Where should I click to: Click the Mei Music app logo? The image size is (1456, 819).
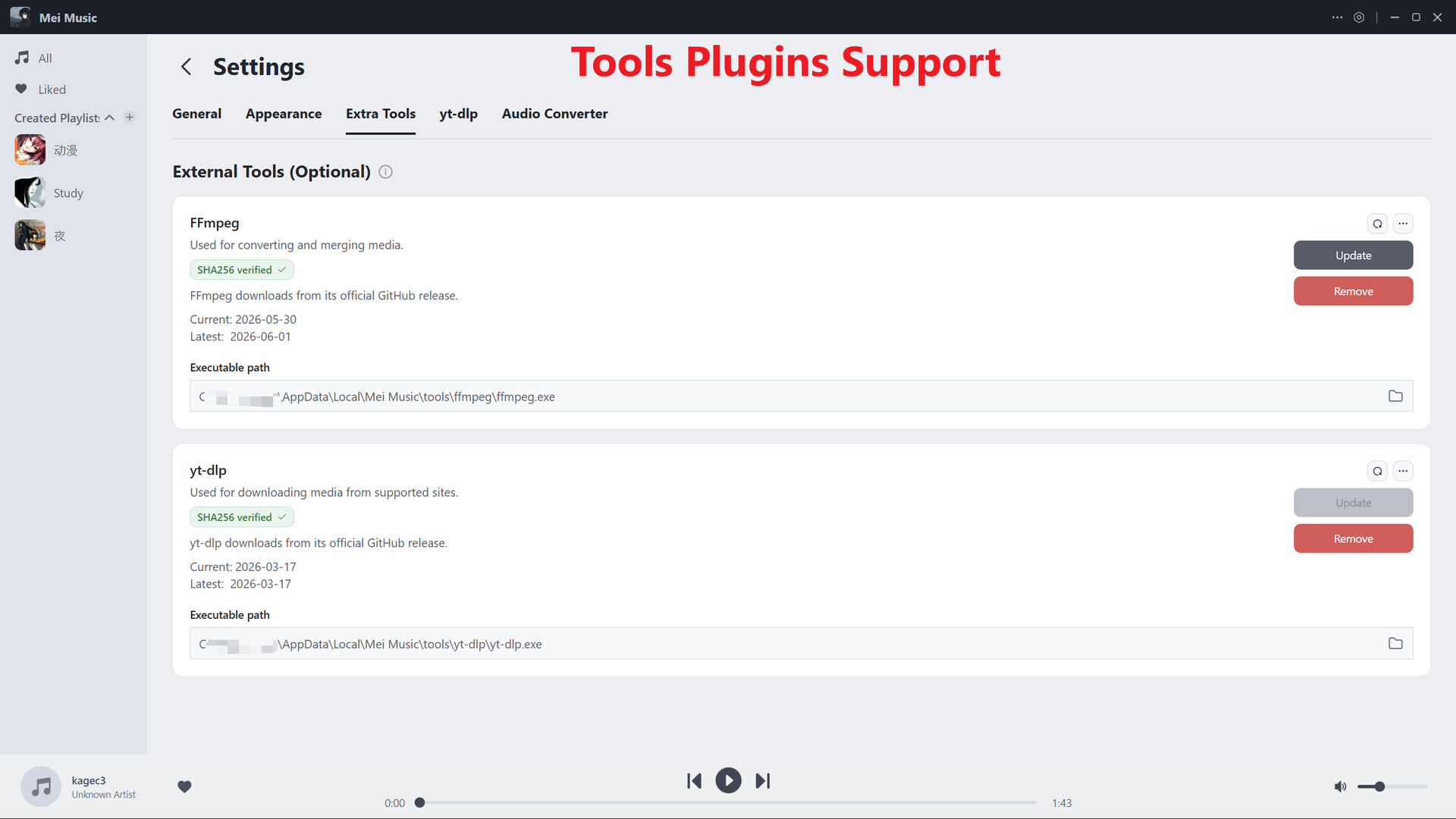20,17
